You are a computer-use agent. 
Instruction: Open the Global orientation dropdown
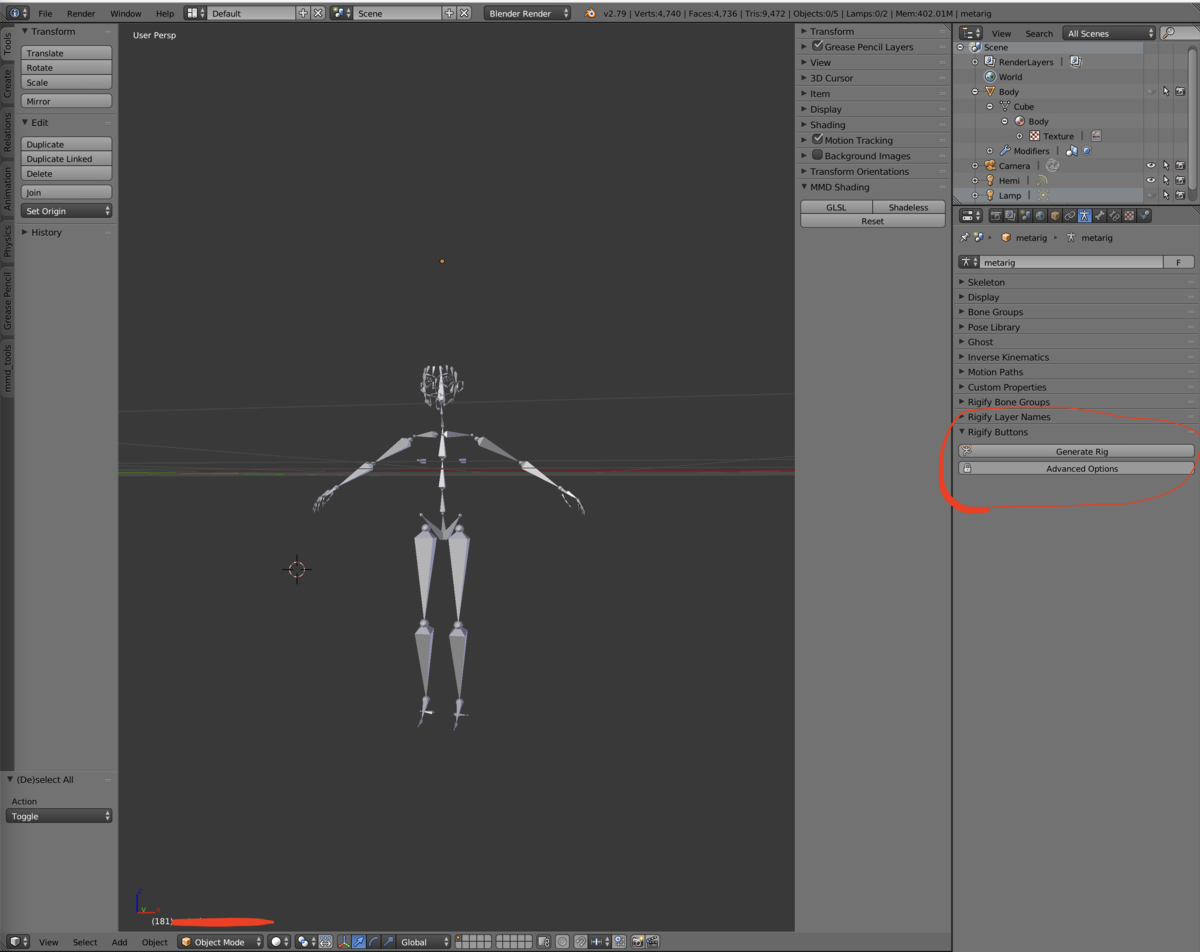425,942
